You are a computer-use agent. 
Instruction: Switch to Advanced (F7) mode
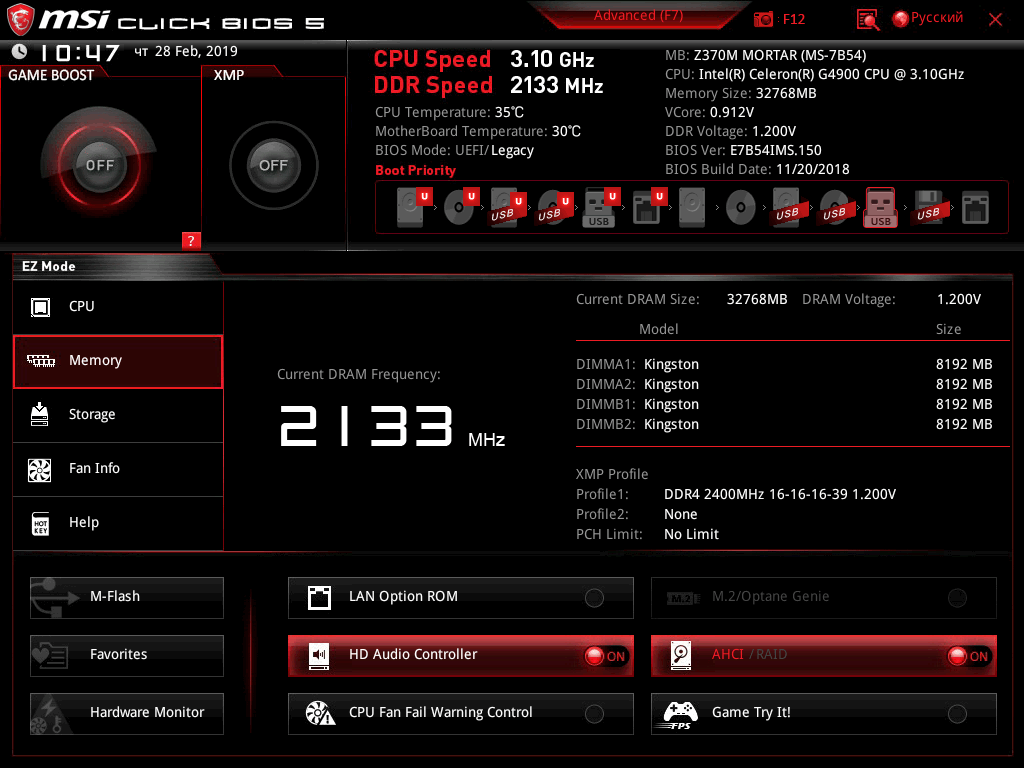coord(638,16)
